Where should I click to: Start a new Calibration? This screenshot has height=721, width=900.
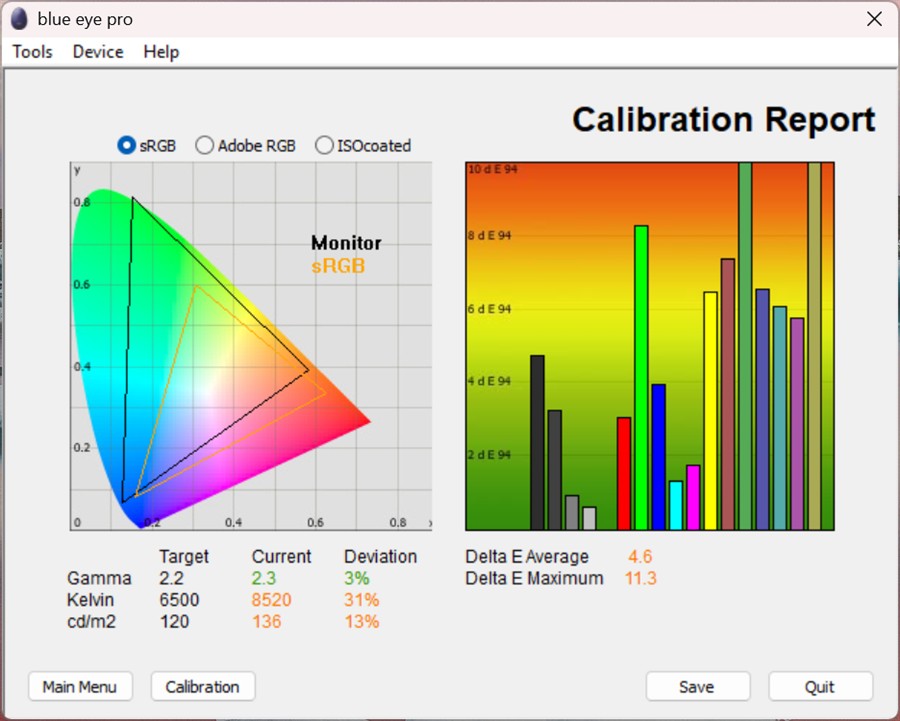coord(202,686)
